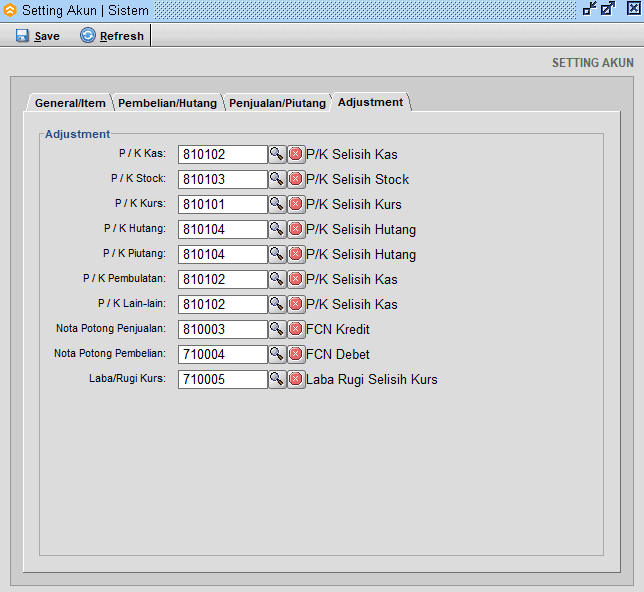644x592 pixels.
Task: Search account for Nota Potong Penjualan
Action: pos(277,329)
